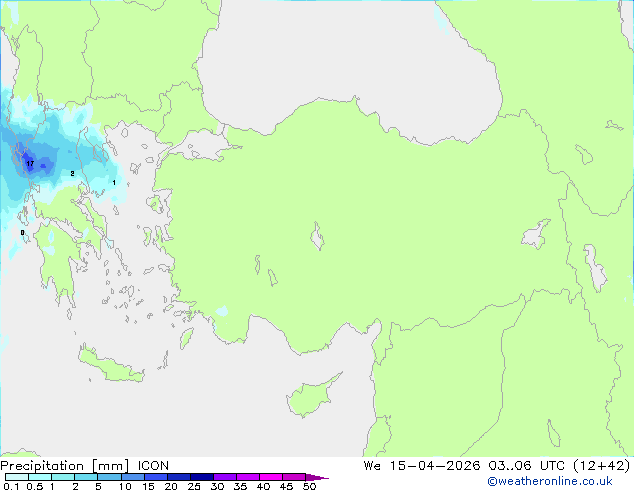Click the legend scale value '25'
This screenshot has height=490, width=634.
coord(194,486)
